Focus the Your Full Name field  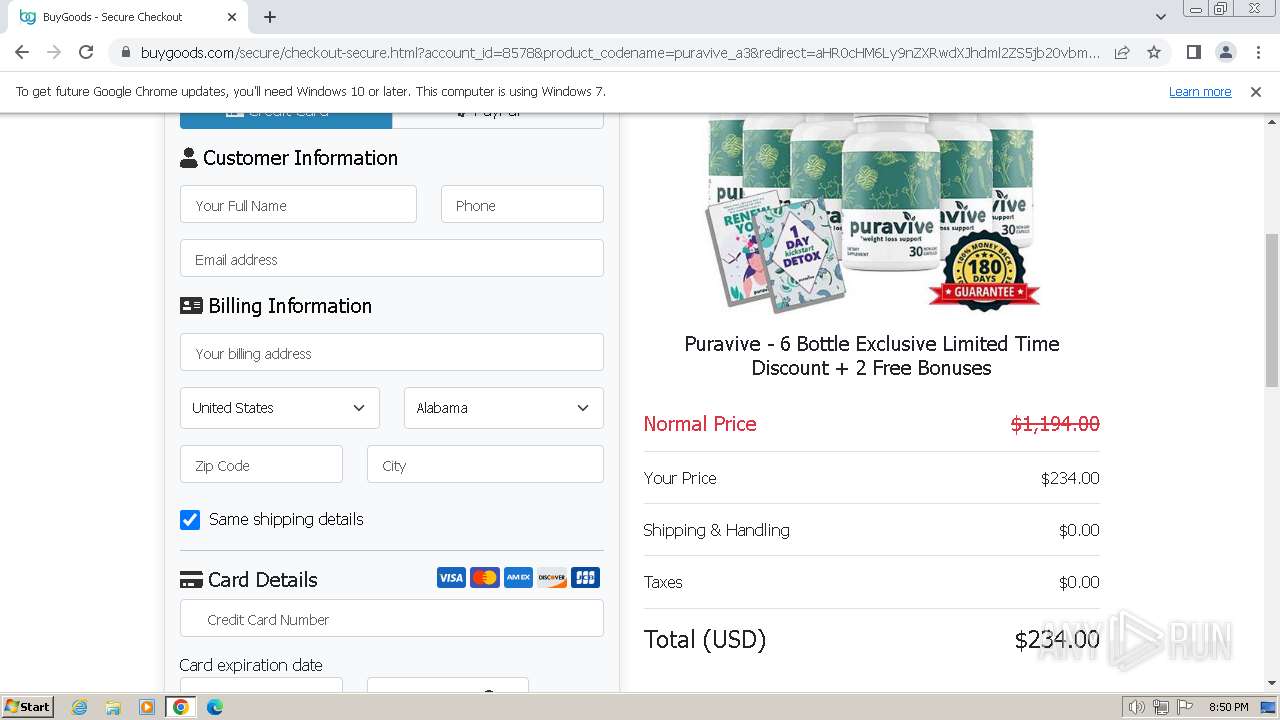tap(298, 204)
